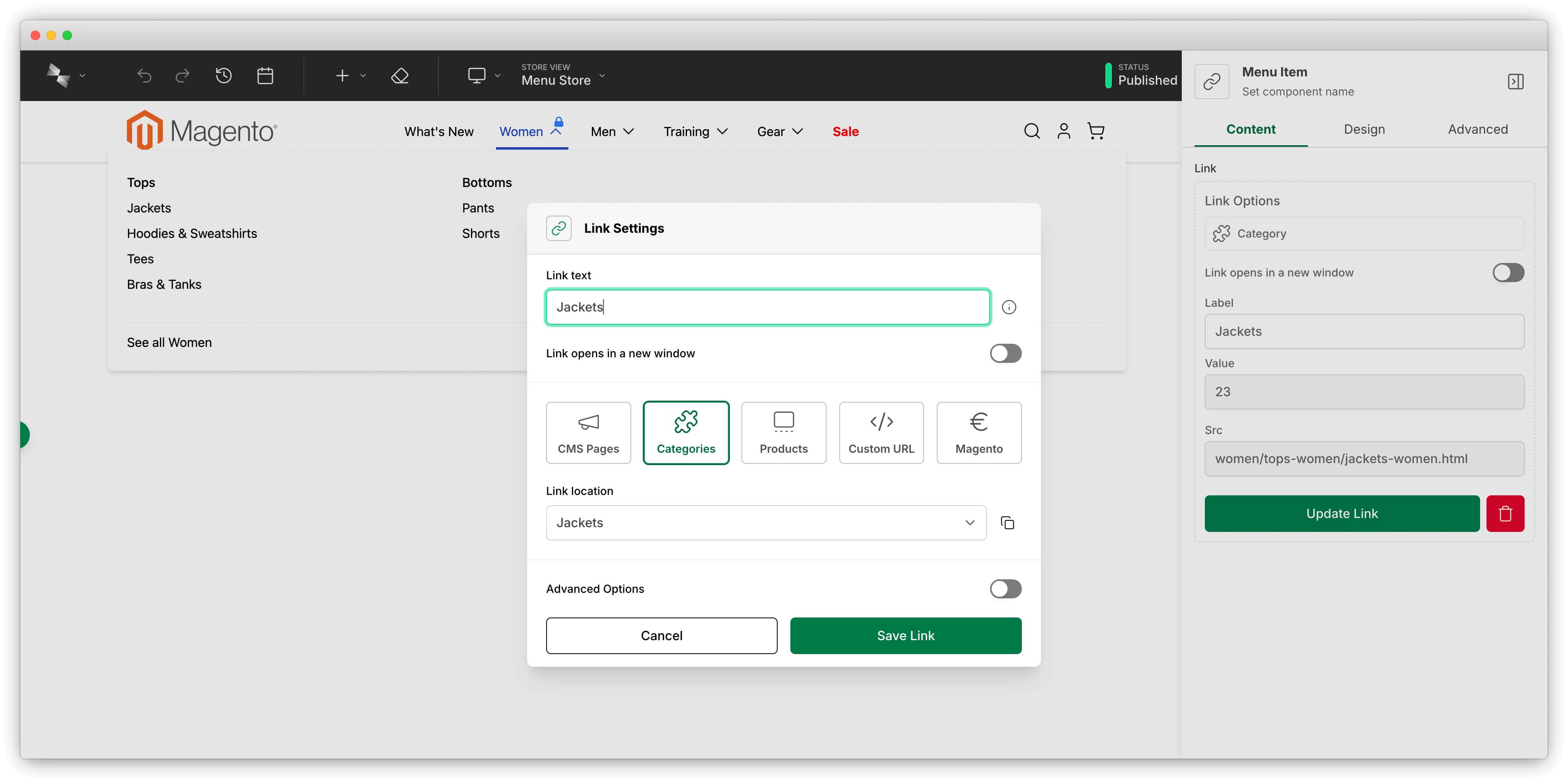Collapse the Menu Item sidebar panel icon
Image resolution: width=1568 pixels, height=779 pixels.
click(1515, 82)
